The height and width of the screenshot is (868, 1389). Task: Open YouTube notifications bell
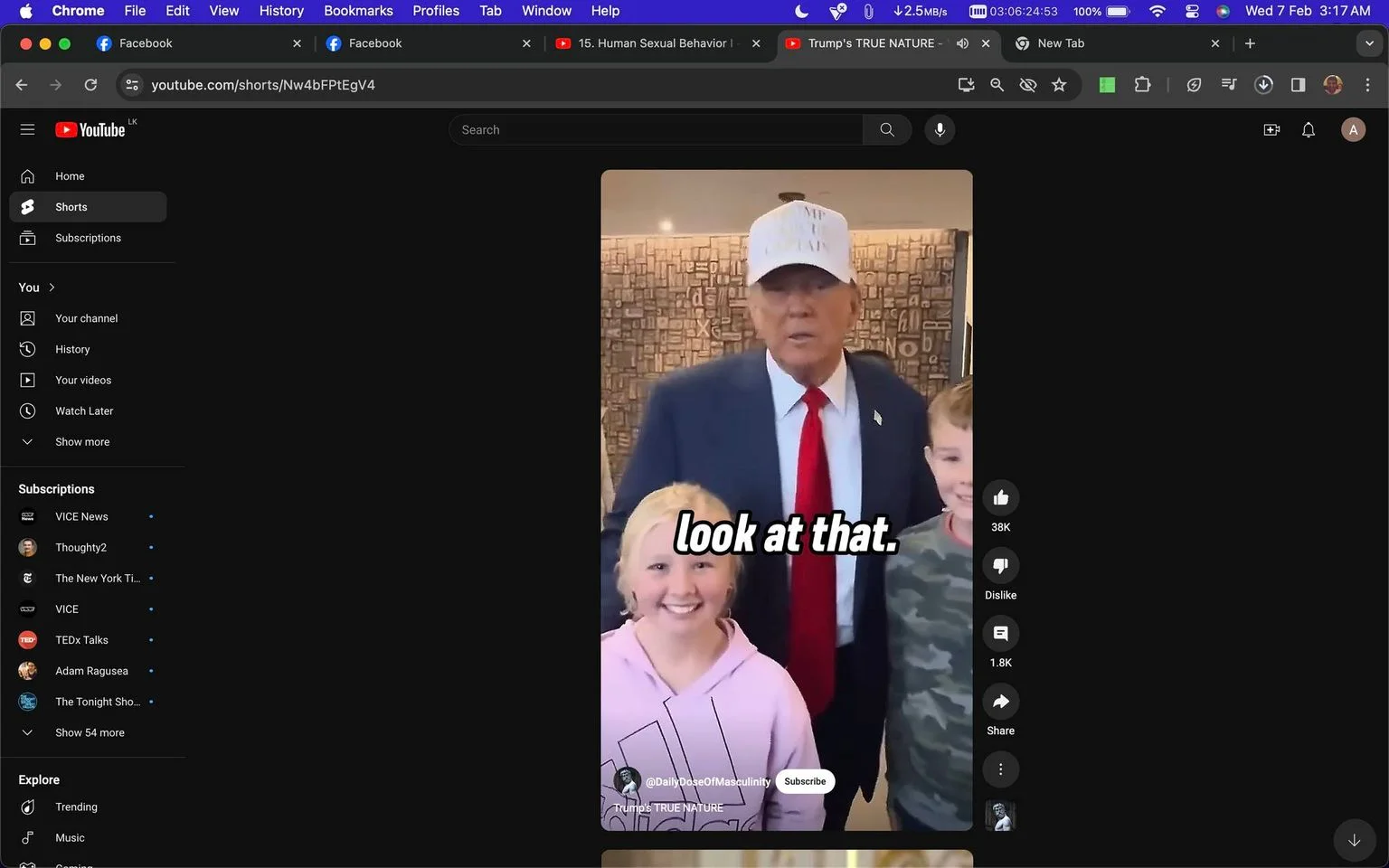click(x=1308, y=130)
